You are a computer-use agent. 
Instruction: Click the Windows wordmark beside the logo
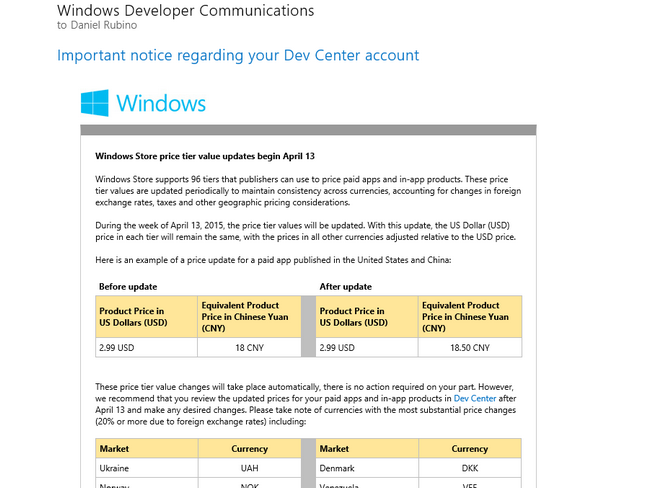161,103
